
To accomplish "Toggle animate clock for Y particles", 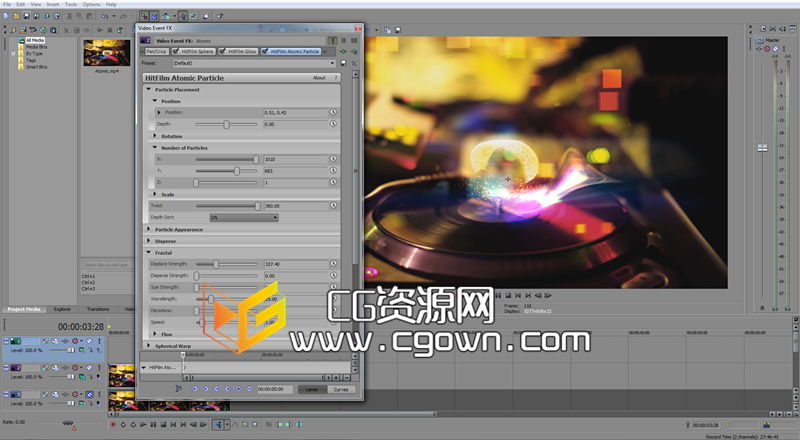I will tap(333, 171).
